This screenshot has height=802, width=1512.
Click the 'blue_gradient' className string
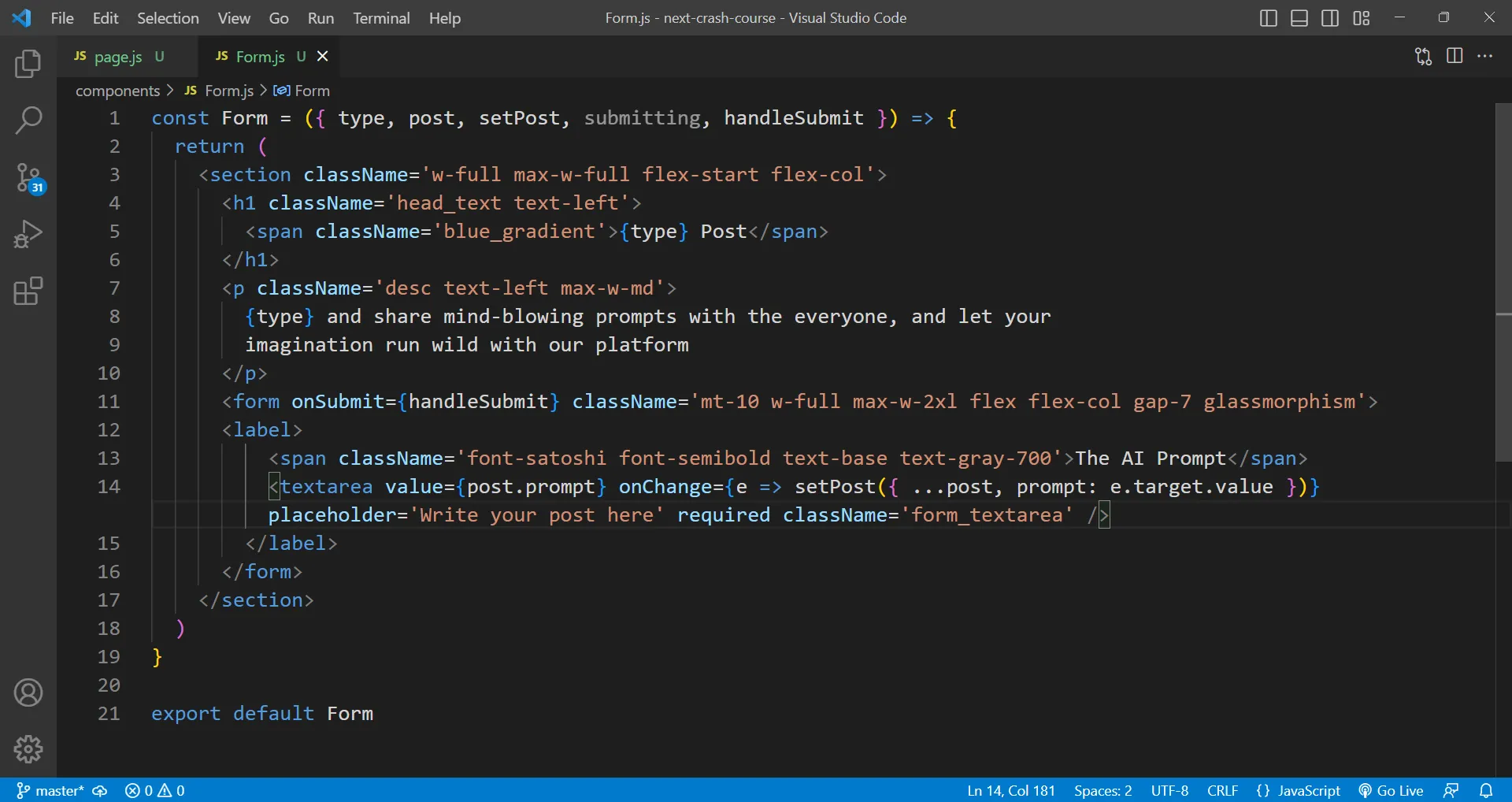[519, 232]
